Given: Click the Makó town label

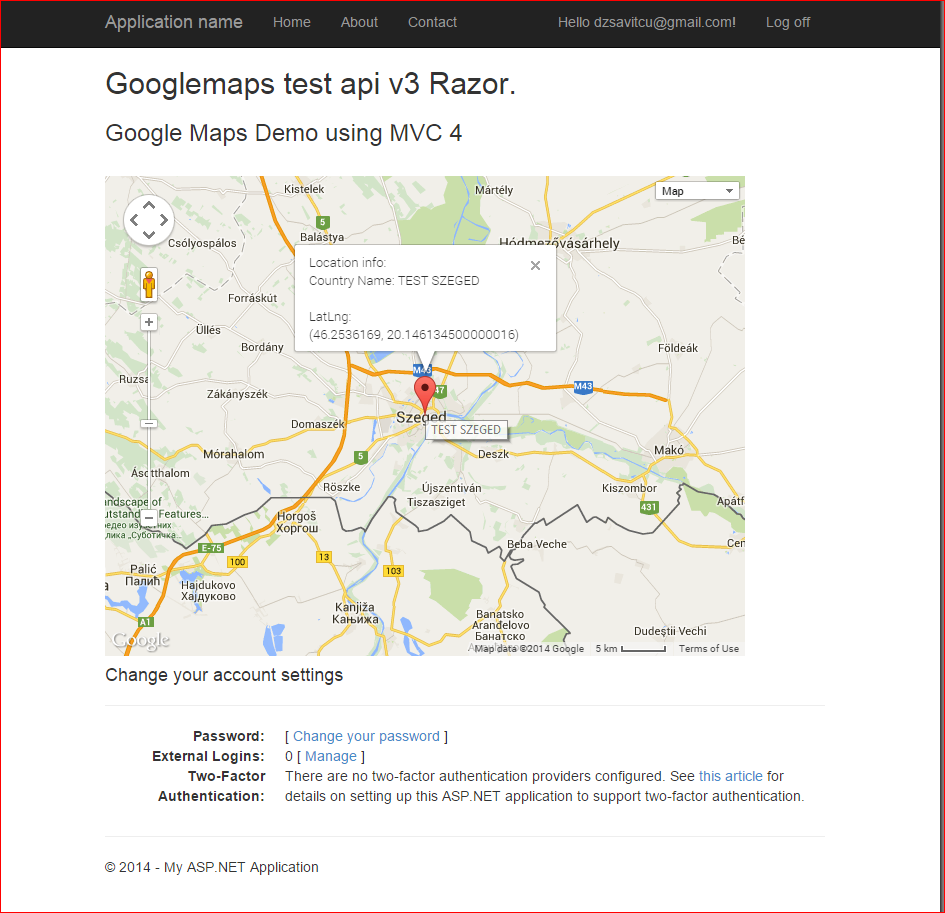Looking at the screenshot, I should 669,450.
